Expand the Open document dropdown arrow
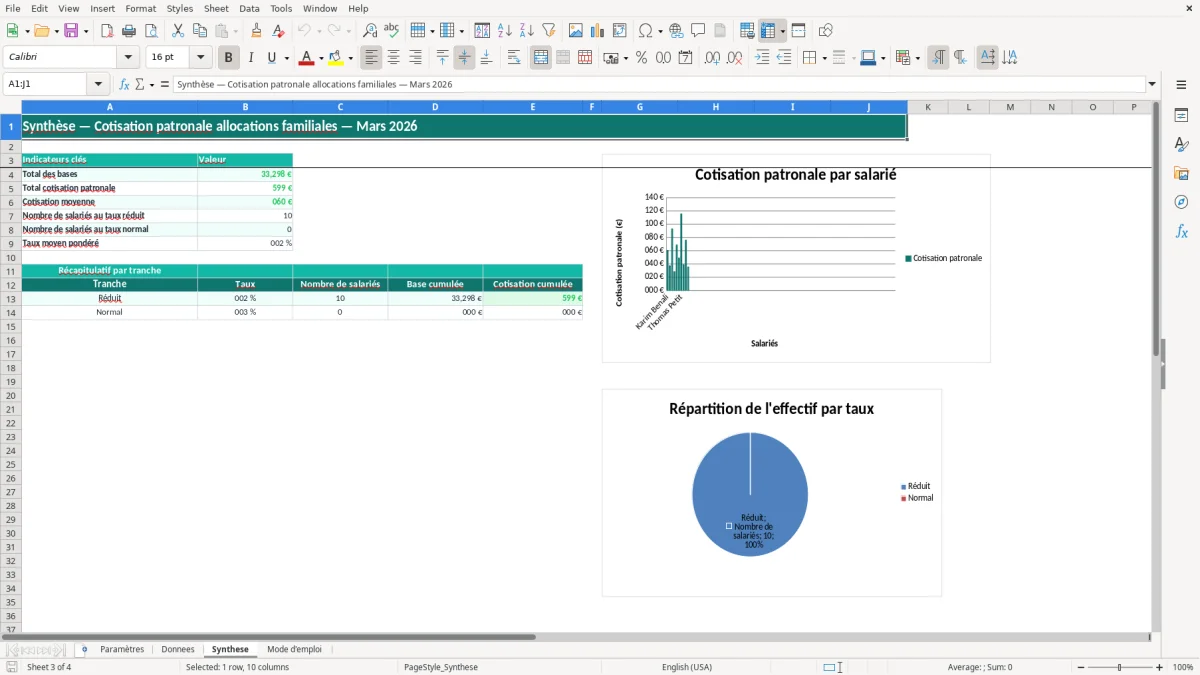1200x675 pixels. pos(55,31)
